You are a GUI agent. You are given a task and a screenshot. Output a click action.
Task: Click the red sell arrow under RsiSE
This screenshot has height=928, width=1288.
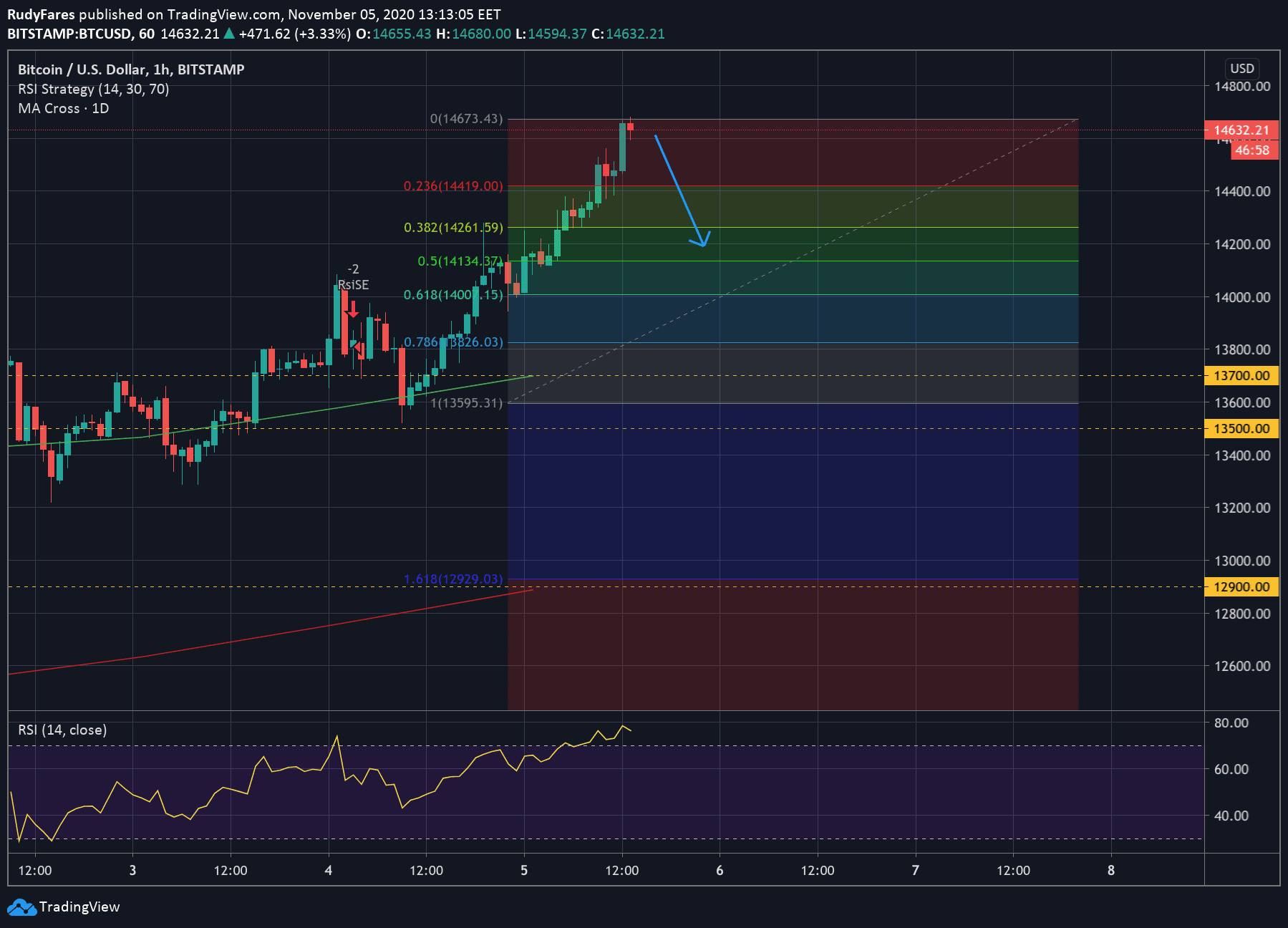pos(353,311)
